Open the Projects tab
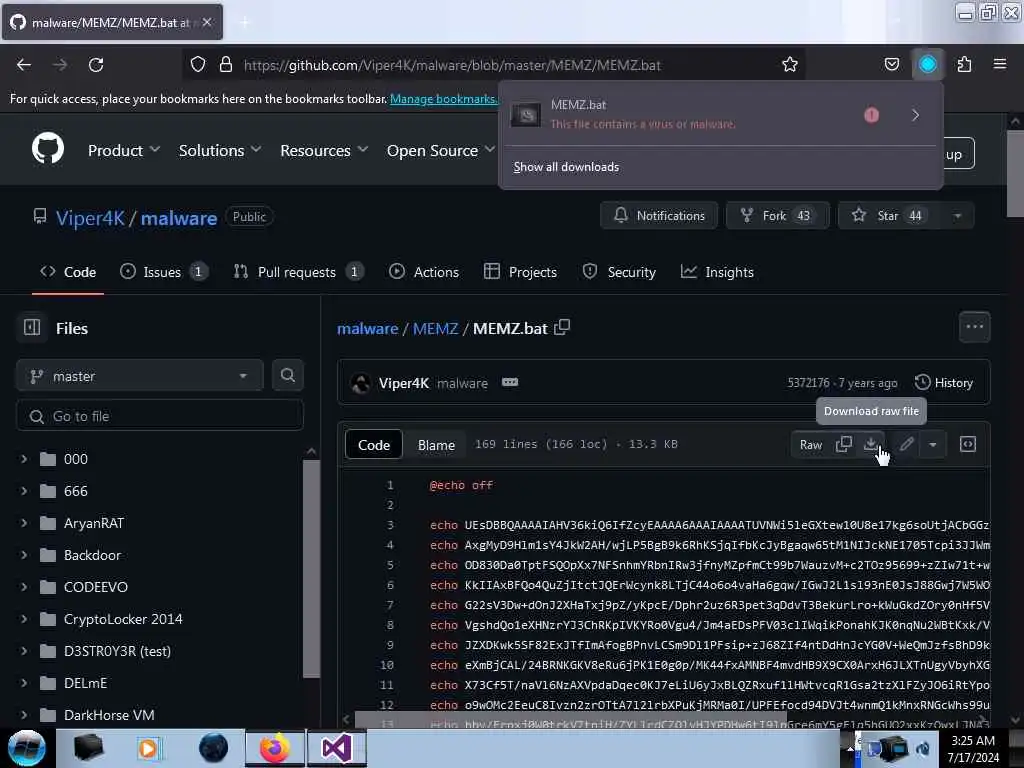This screenshot has width=1024, height=768. [520, 272]
